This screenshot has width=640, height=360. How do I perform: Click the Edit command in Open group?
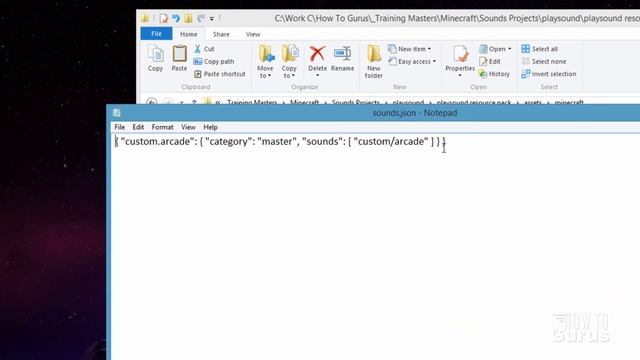[490, 61]
